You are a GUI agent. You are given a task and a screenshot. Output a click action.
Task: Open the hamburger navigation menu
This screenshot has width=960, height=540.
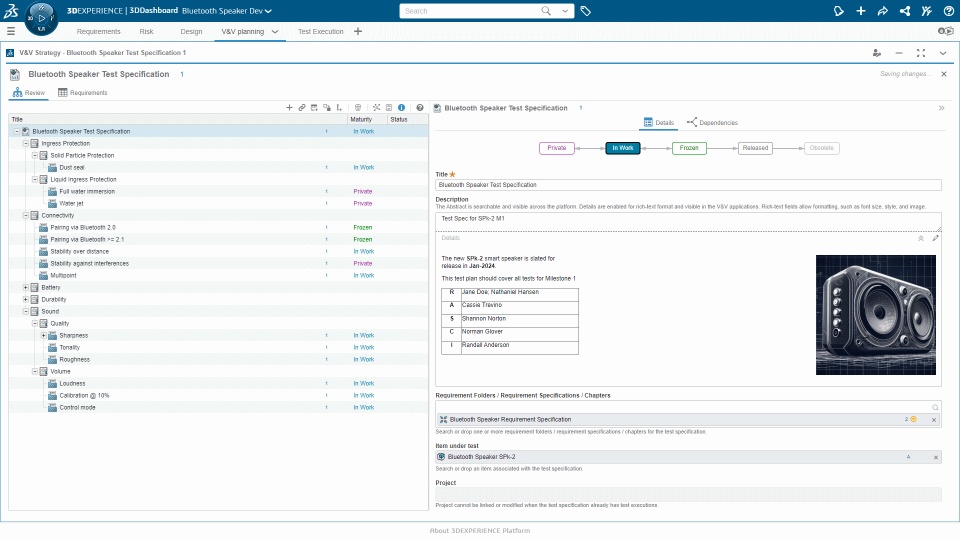pyautogui.click(x=10, y=31)
